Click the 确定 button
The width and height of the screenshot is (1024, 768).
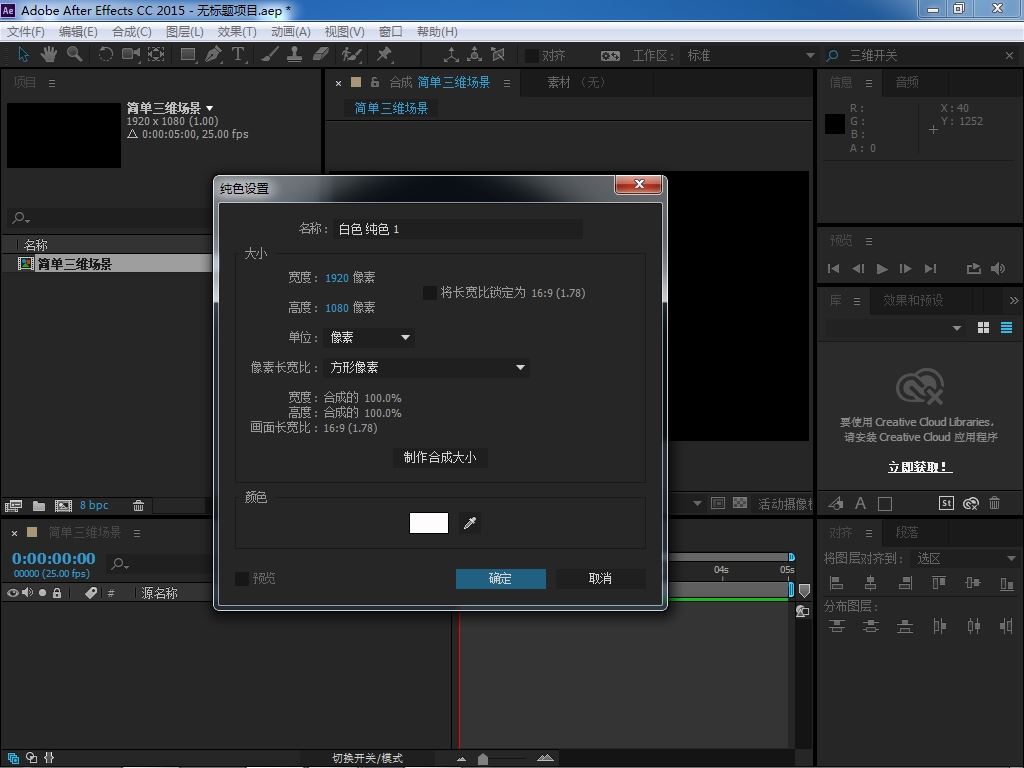500,579
